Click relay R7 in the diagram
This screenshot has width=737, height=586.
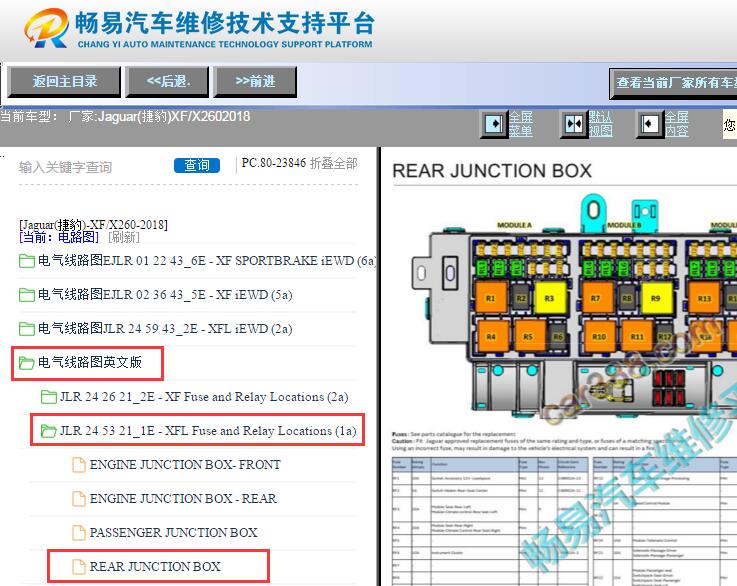tap(597, 298)
